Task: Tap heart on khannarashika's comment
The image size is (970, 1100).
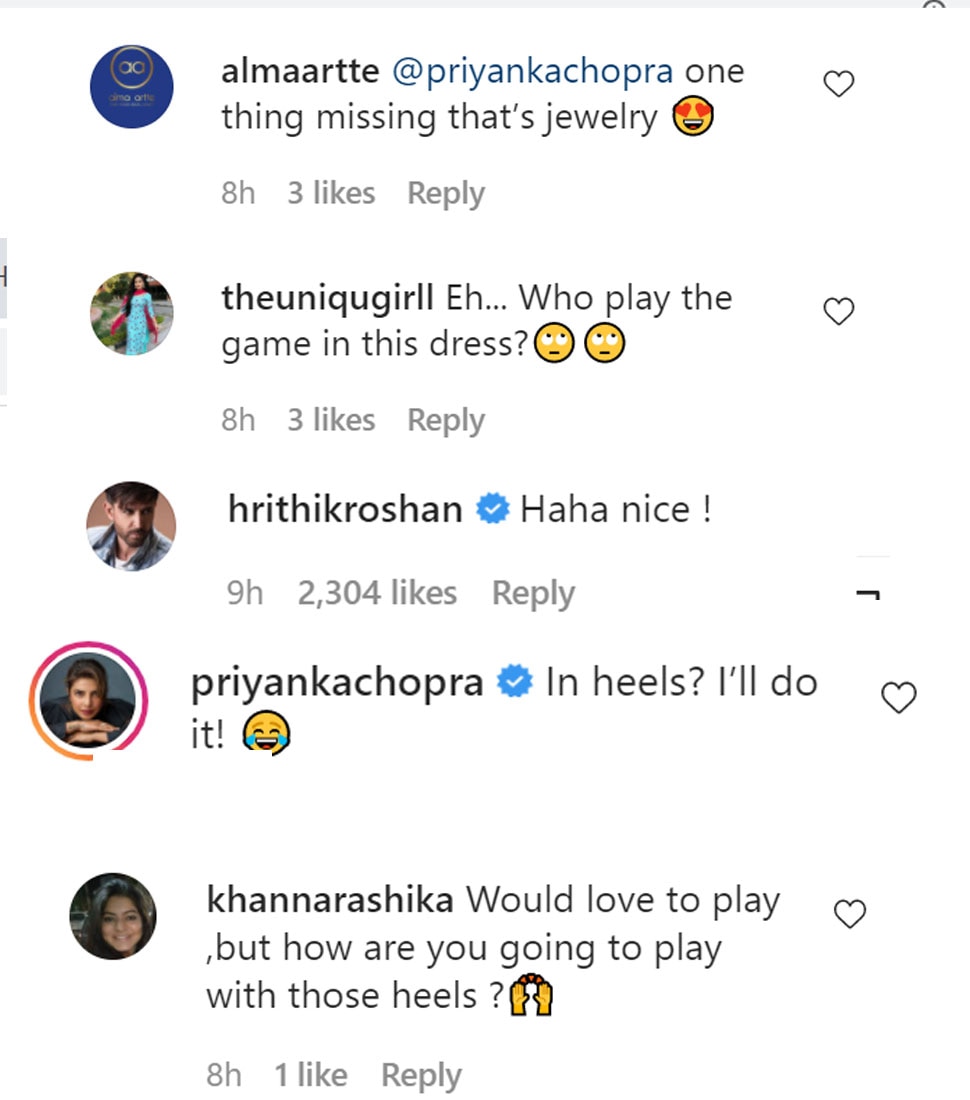Action: pyautogui.click(x=850, y=914)
